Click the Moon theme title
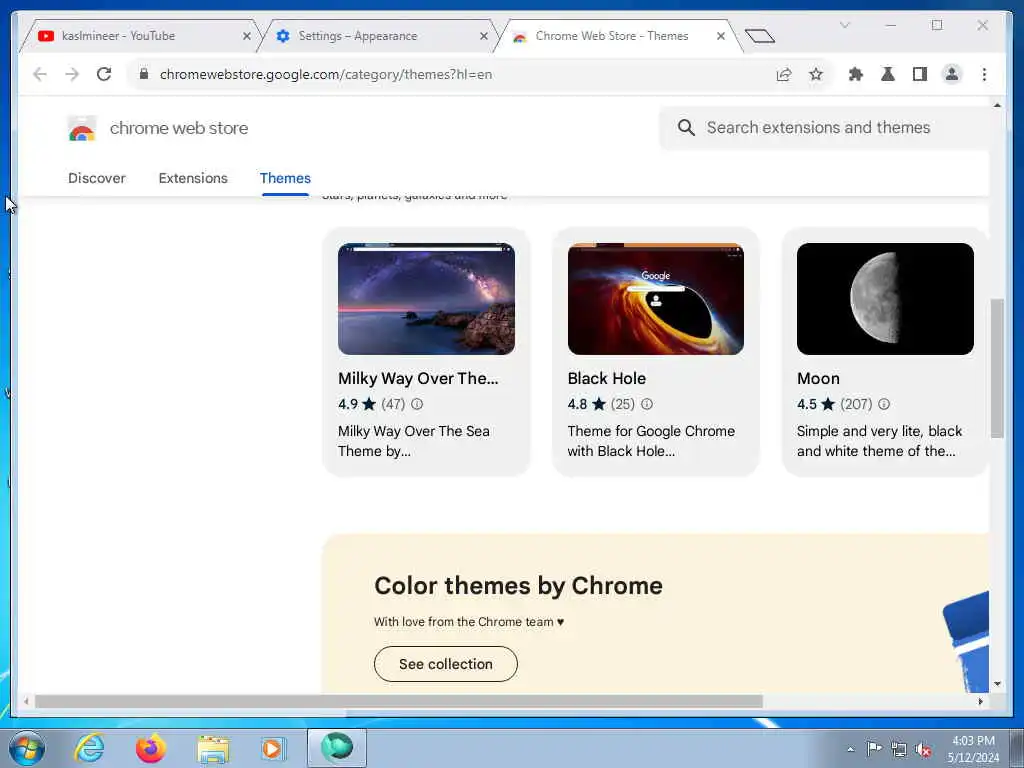Viewport: 1024px width, 768px height. click(x=818, y=379)
